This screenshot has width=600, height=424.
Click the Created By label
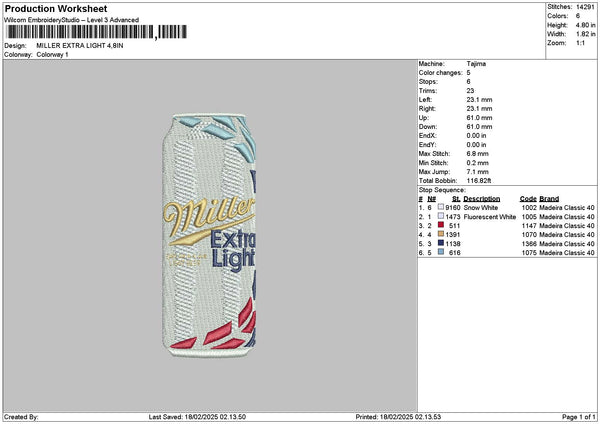click(21, 417)
